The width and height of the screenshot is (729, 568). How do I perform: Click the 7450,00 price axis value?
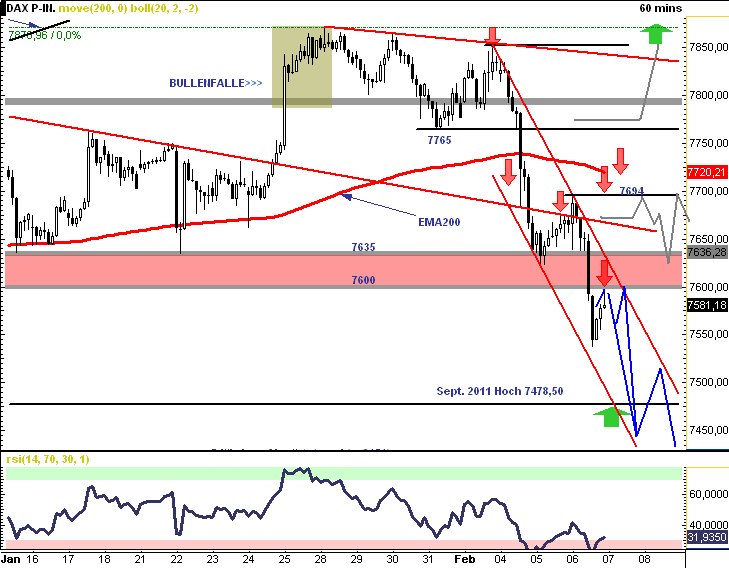point(708,430)
